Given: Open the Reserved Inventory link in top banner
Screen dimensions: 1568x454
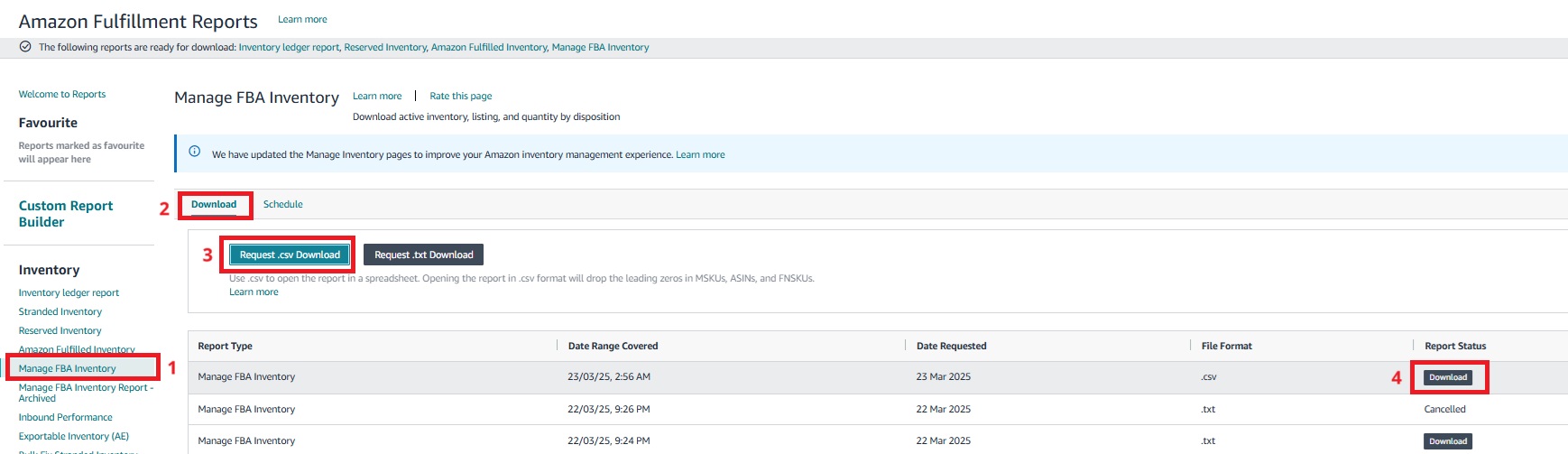Looking at the screenshot, I should tap(386, 48).
